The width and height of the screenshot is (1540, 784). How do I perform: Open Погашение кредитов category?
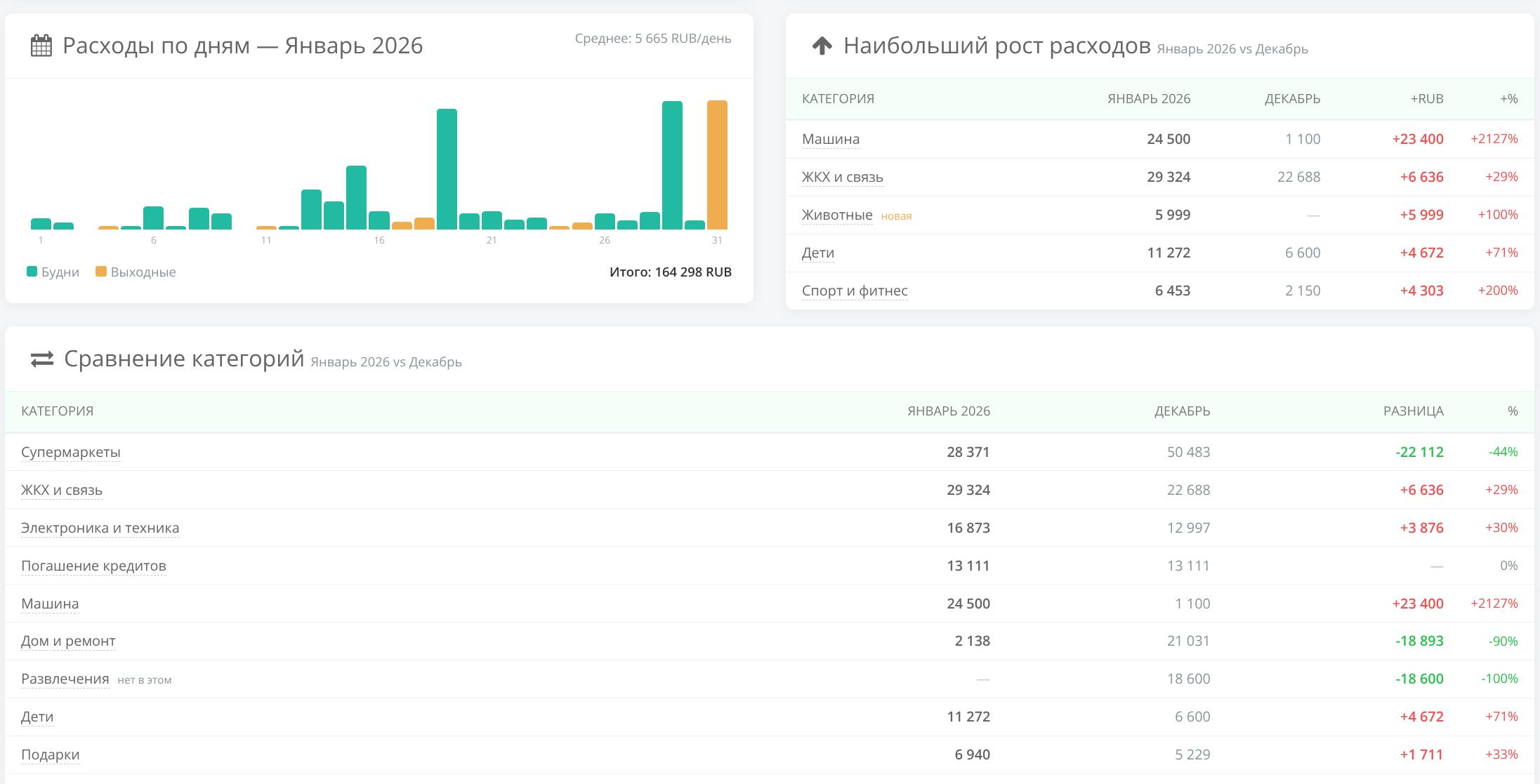[93, 566]
